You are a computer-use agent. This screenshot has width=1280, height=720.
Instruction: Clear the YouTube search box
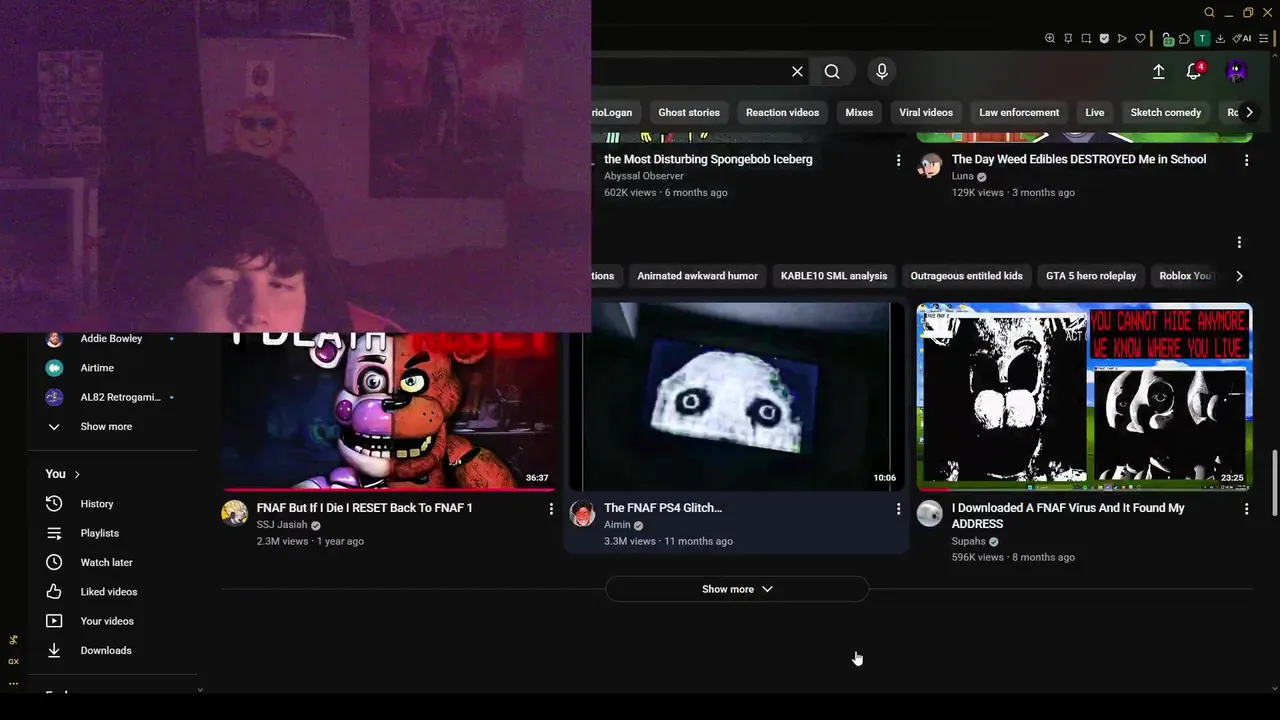[797, 72]
